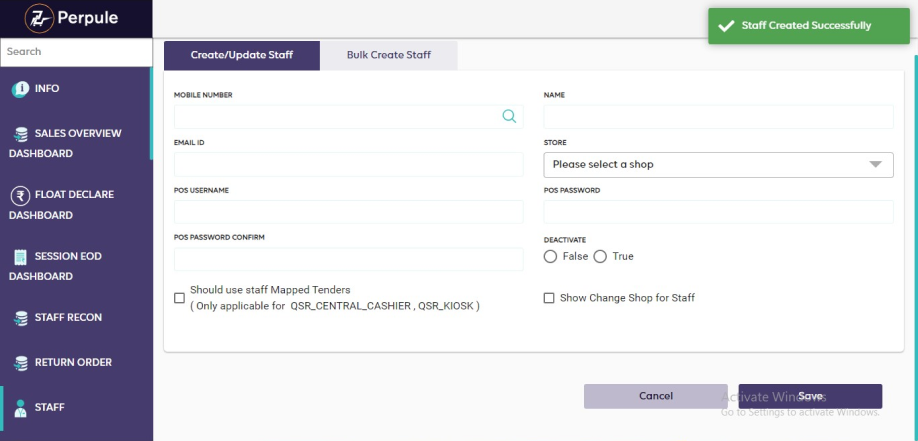Open the Please select a shop dropdown

[x=718, y=165]
